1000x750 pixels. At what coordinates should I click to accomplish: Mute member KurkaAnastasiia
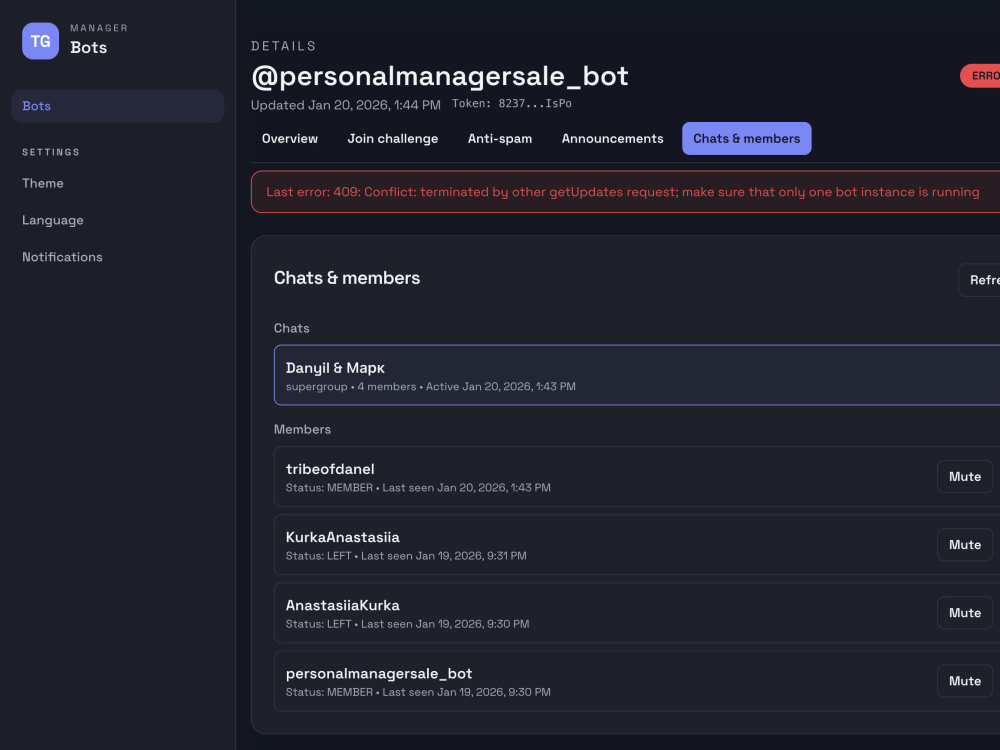point(965,545)
